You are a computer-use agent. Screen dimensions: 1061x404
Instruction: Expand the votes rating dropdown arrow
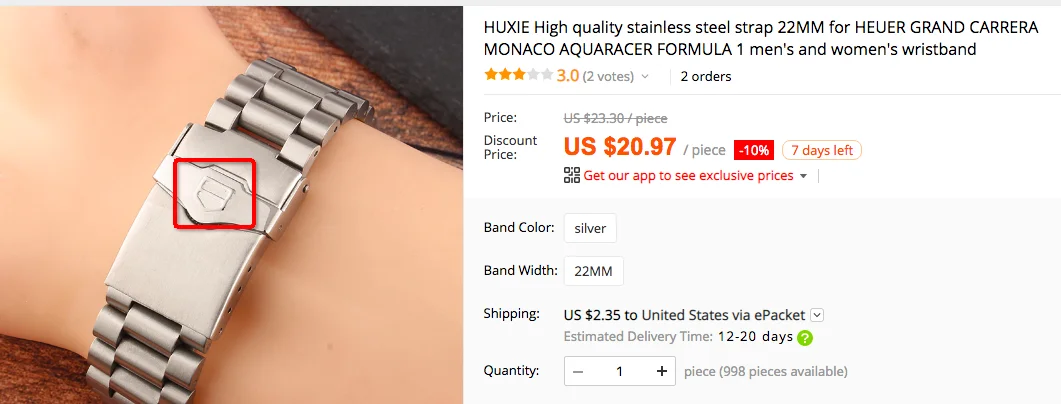click(x=645, y=77)
